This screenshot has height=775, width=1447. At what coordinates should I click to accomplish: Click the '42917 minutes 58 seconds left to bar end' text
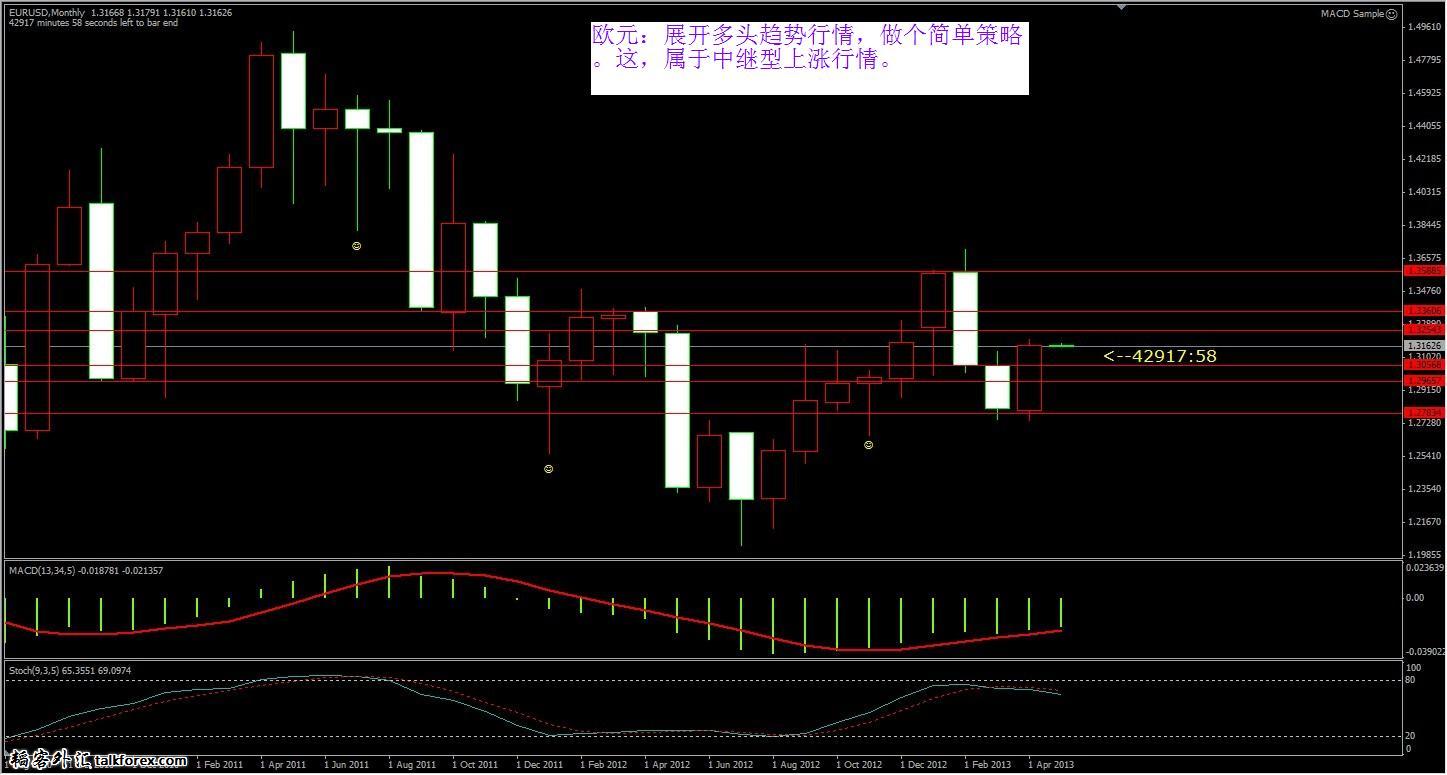[x=93, y=23]
